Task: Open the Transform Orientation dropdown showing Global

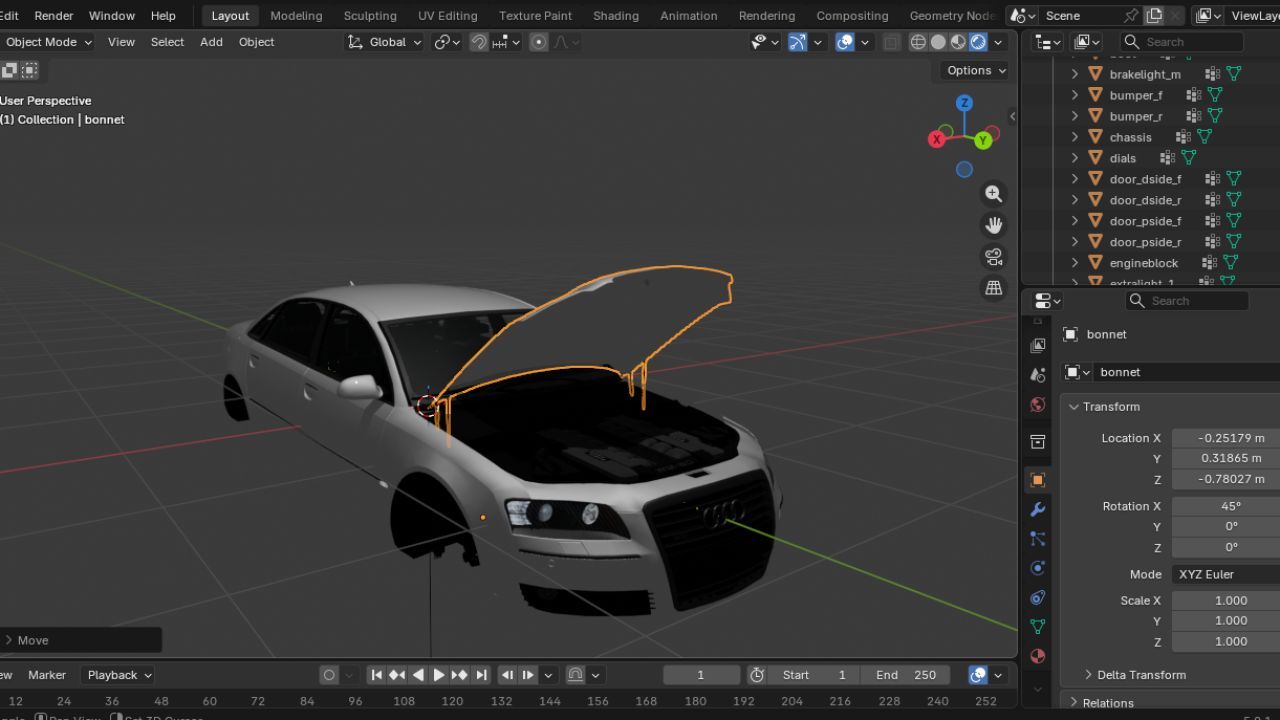Action: (388, 42)
